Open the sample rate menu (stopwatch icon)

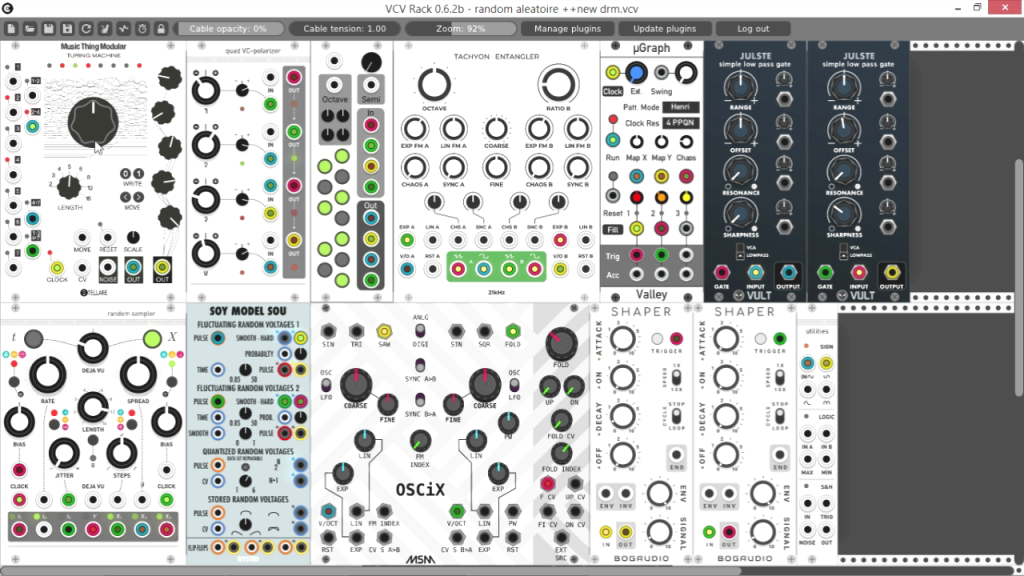(142, 29)
